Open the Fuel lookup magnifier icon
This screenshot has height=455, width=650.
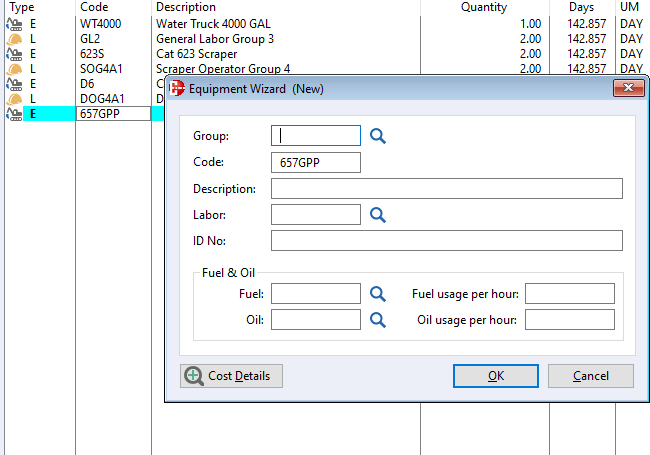pos(378,294)
